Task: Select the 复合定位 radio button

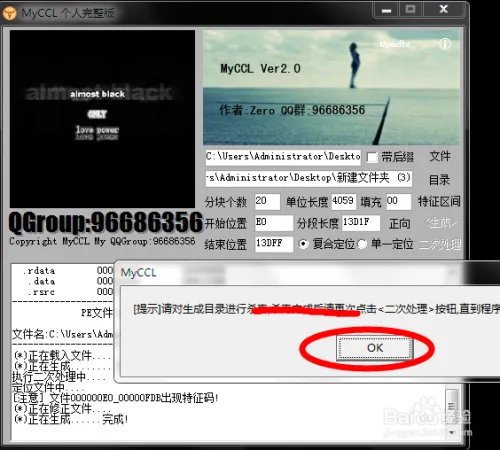Action: pyautogui.click(x=303, y=244)
